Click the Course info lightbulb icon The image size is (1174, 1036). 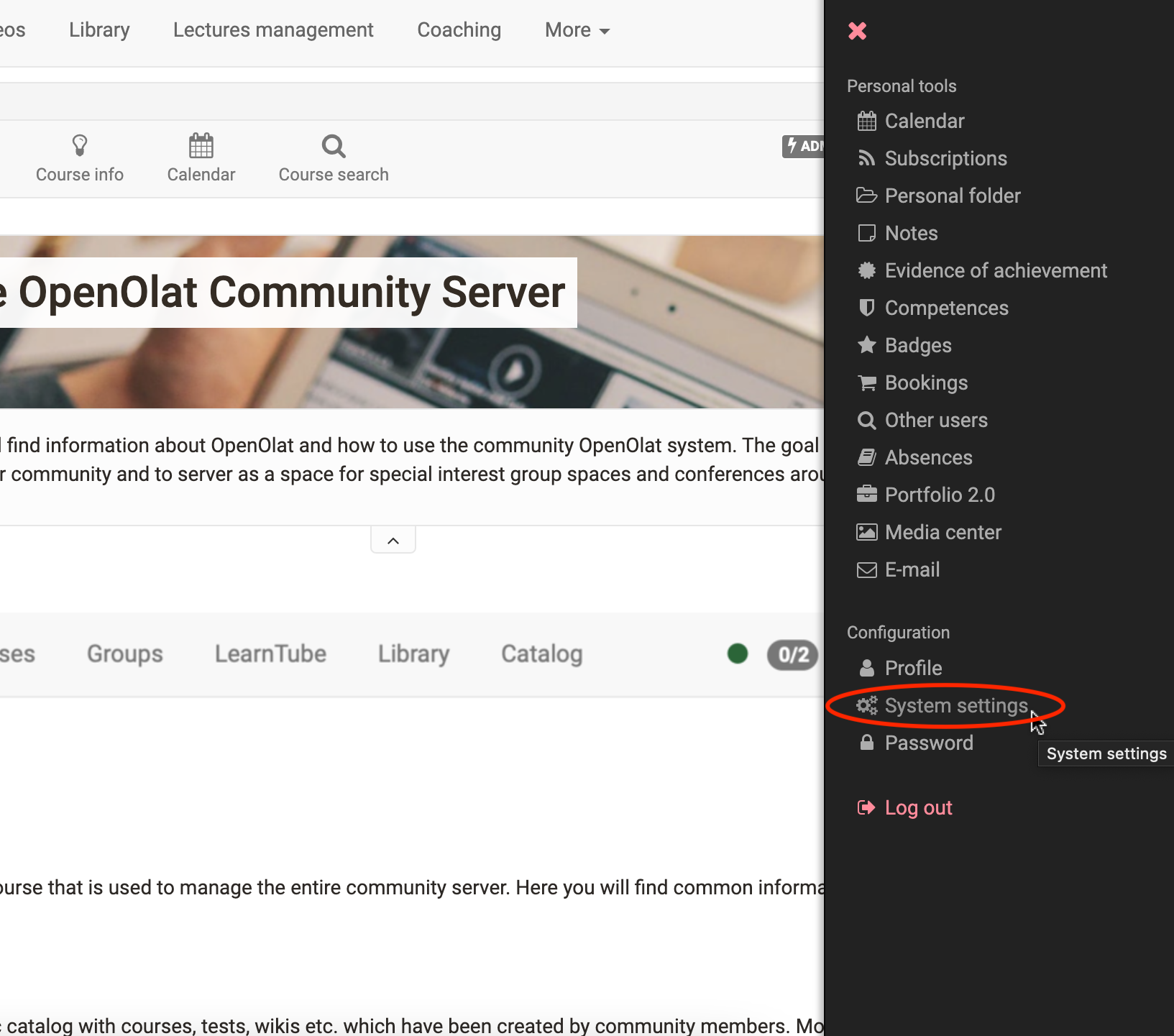(80, 146)
